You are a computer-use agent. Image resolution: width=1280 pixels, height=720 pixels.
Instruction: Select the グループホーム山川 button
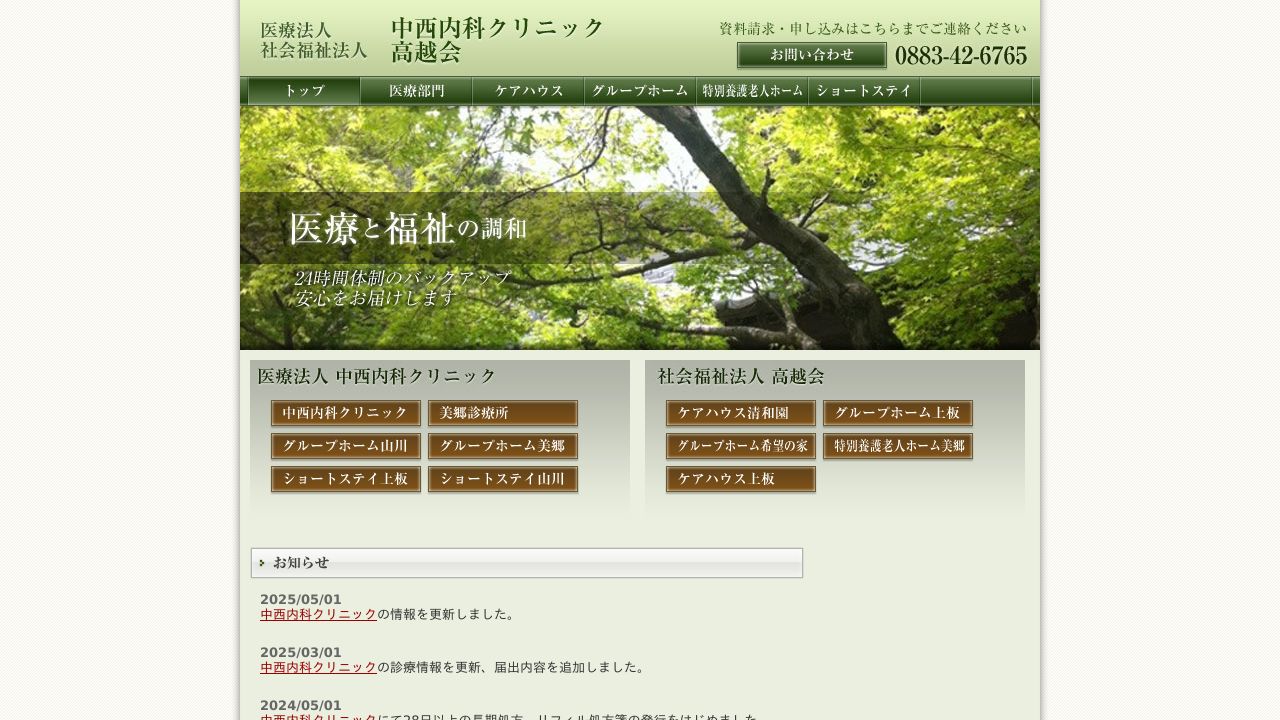click(x=345, y=446)
